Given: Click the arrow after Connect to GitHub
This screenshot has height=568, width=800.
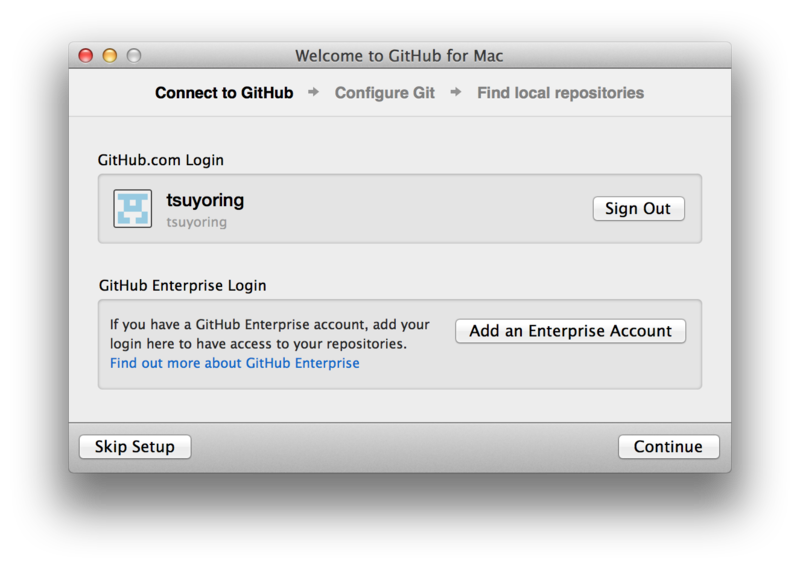Looking at the screenshot, I should pyautogui.click(x=314, y=92).
